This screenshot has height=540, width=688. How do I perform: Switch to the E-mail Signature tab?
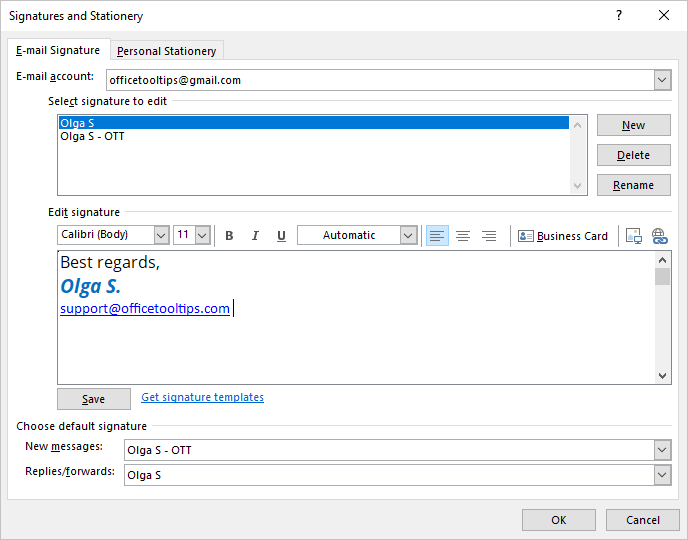pyautogui.click(x=58, y=50)
